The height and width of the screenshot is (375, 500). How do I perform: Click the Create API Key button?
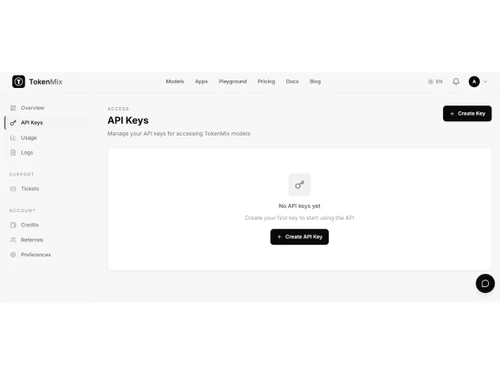click(x=299, y=237)
